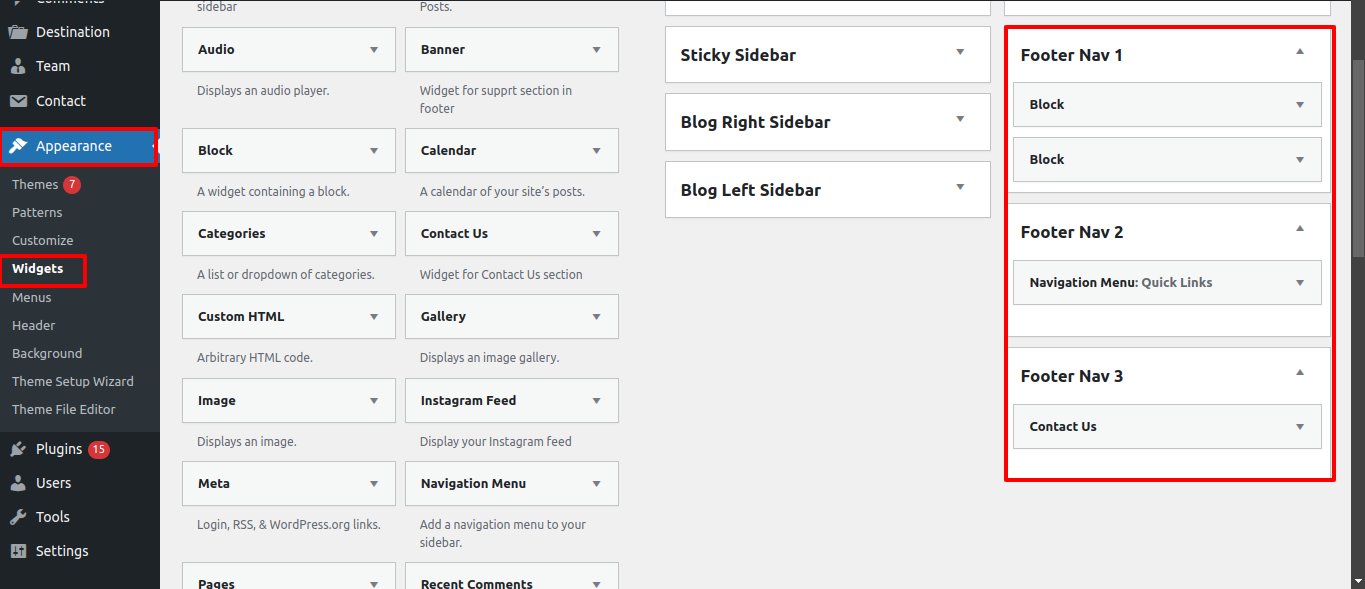Open the Custom HTML widget dropdown arrow
Image resolution: width=1365 pixels, height=589 pixels.
374,317
